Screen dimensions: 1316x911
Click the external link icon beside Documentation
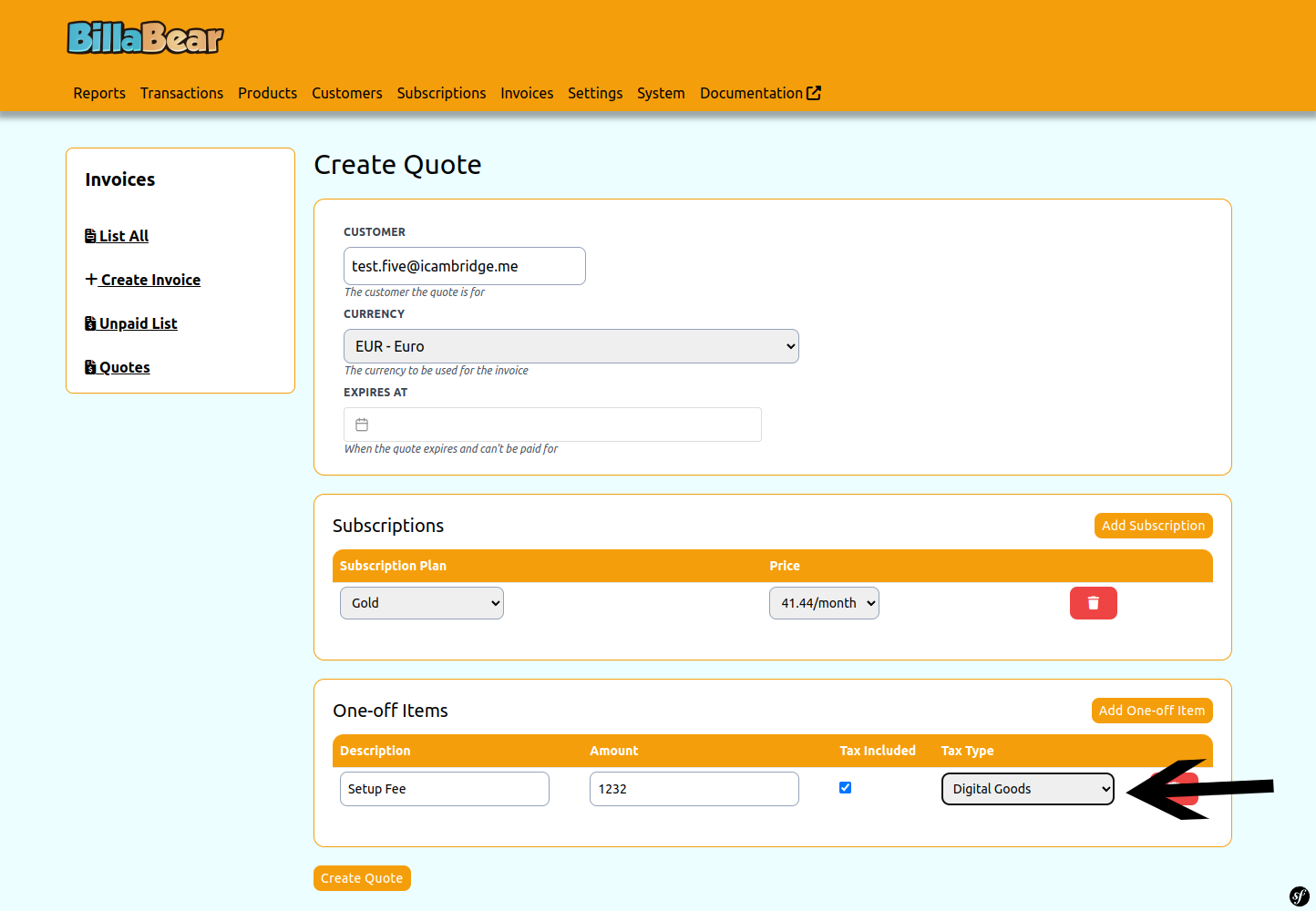click(x=814, y=93)
